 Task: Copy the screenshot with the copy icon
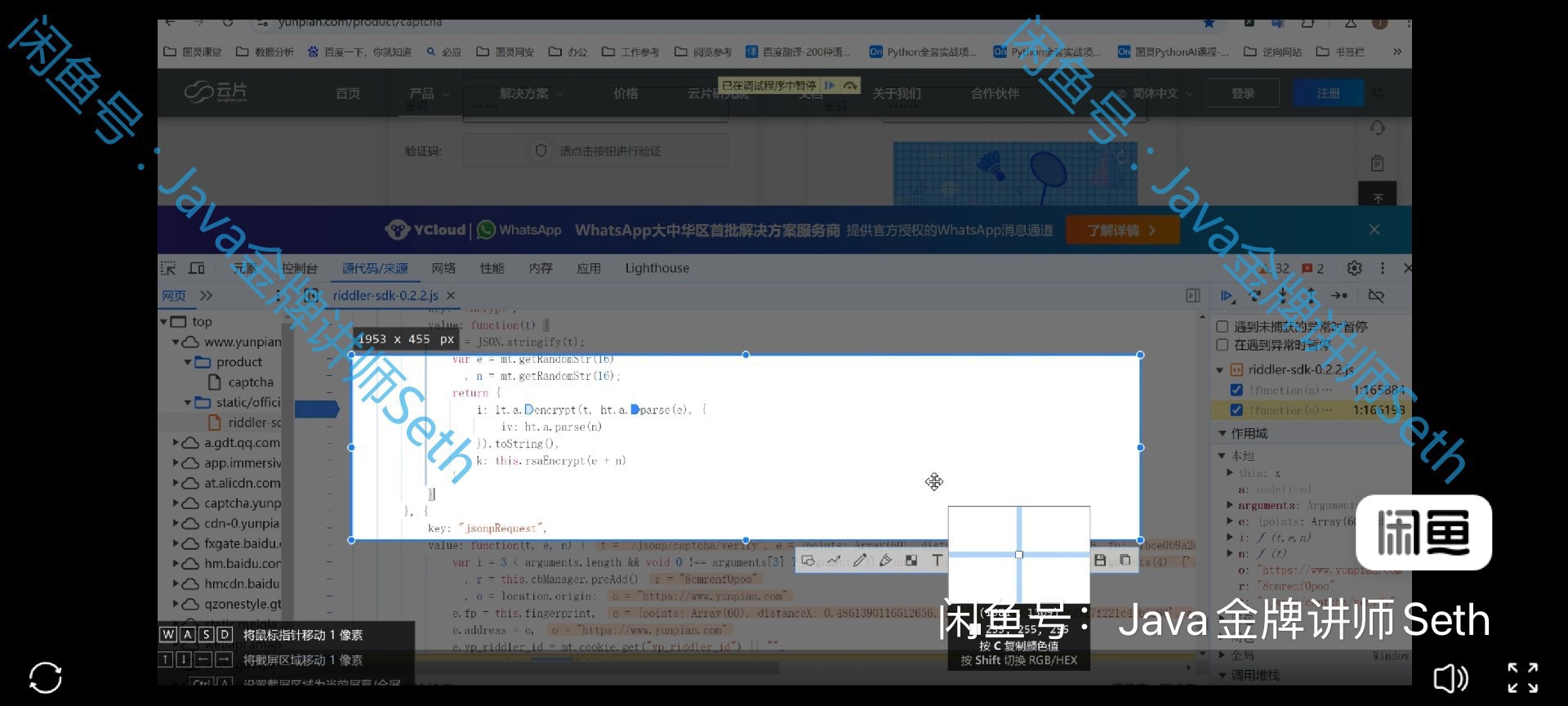point(1125,560)
